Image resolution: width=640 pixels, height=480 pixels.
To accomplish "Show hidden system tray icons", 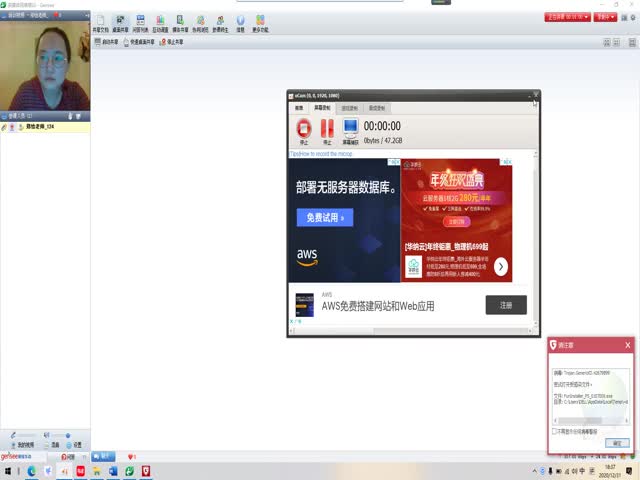I will [x=534, y=471].
